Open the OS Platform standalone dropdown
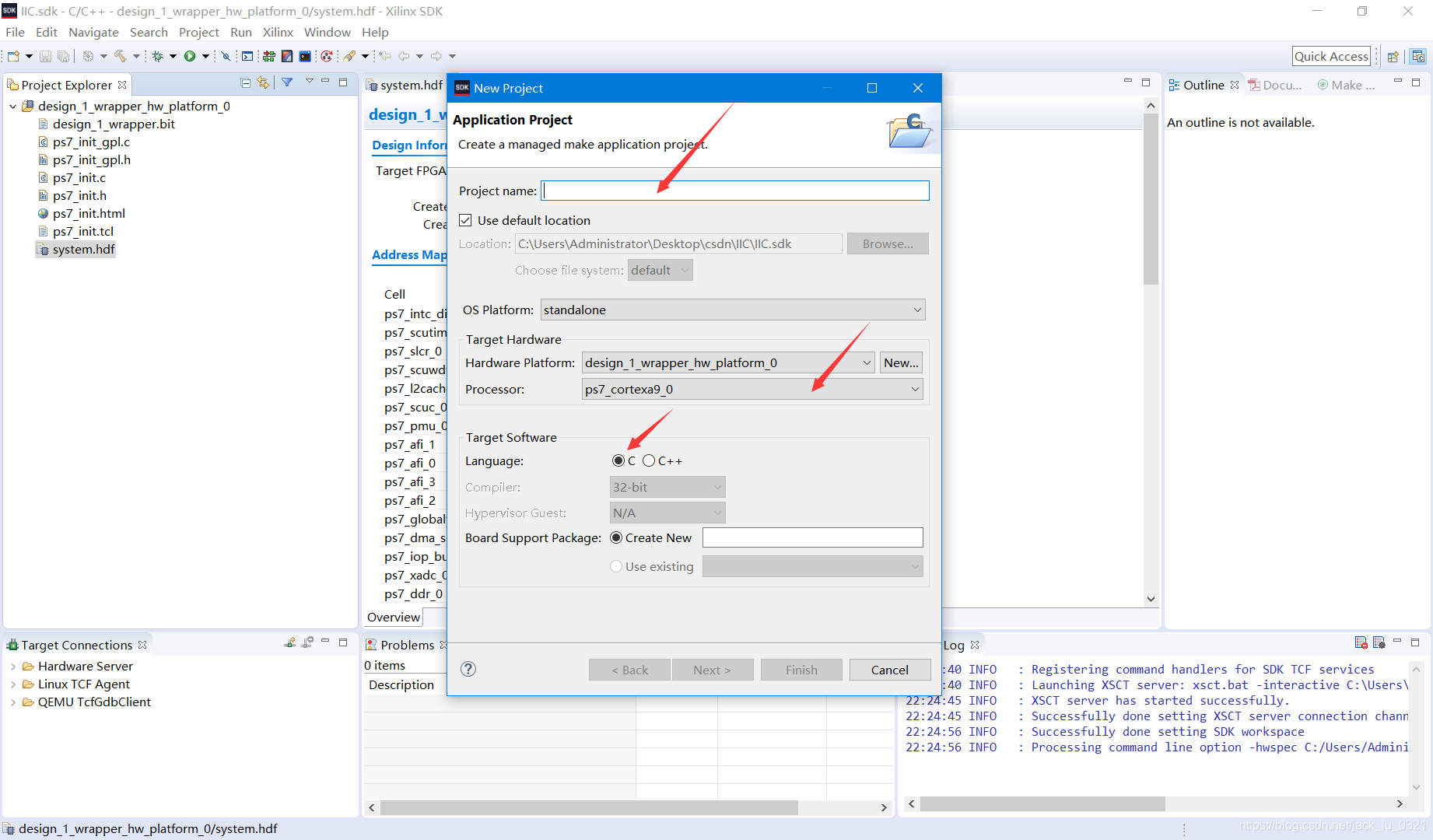 pos(733,310)
